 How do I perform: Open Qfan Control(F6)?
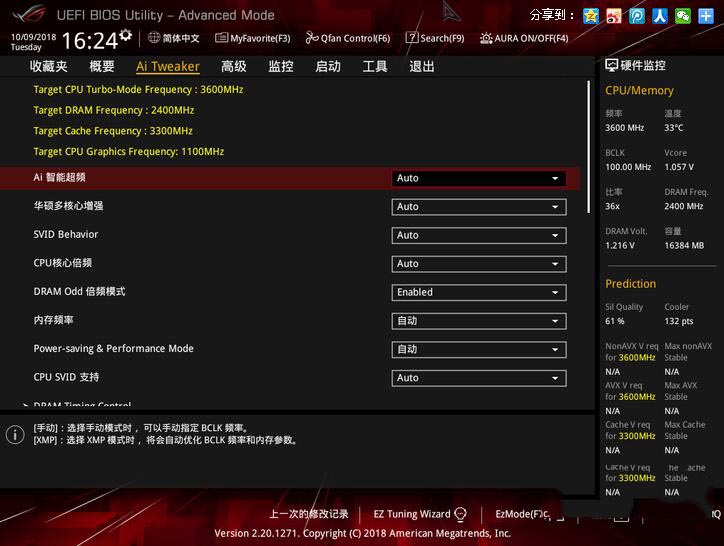[x=348, y=38]
